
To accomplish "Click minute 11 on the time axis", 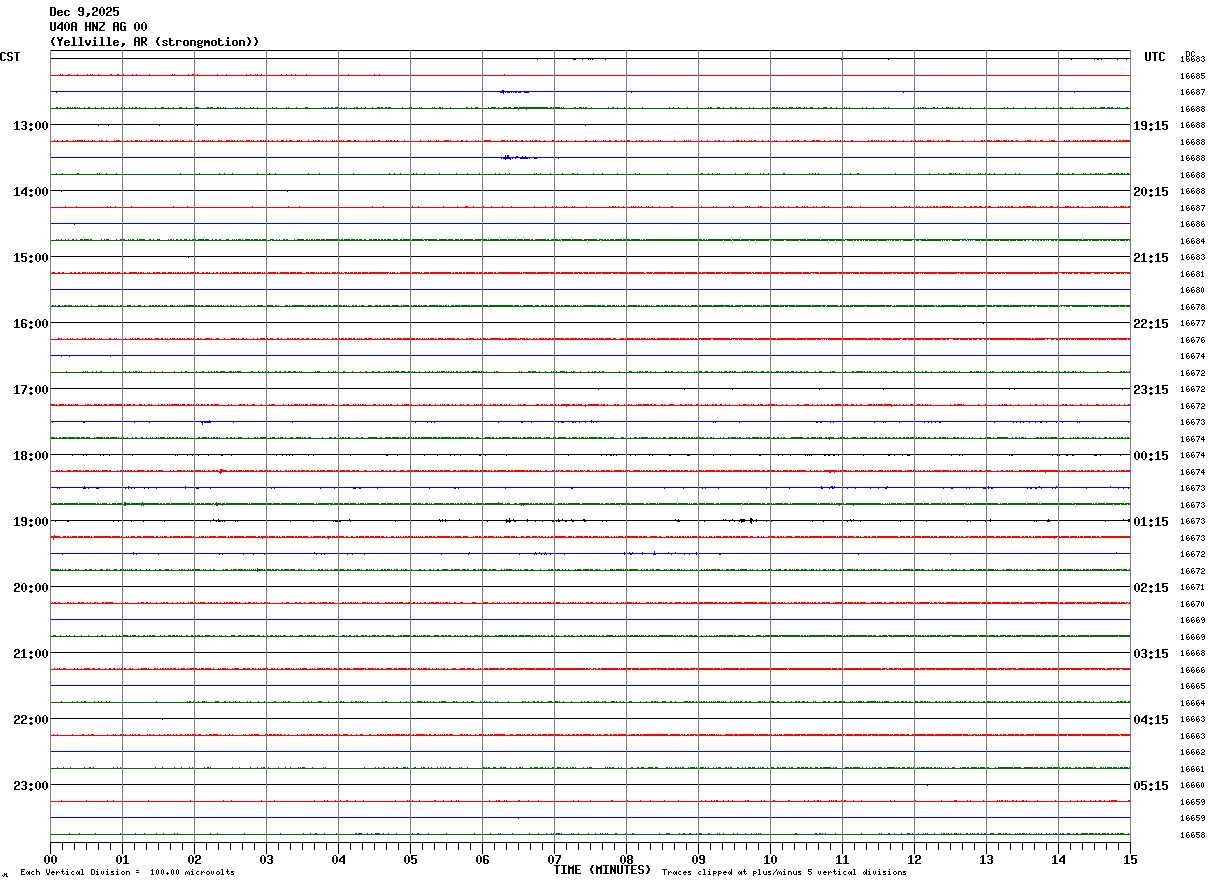I will tap(842, 859).
